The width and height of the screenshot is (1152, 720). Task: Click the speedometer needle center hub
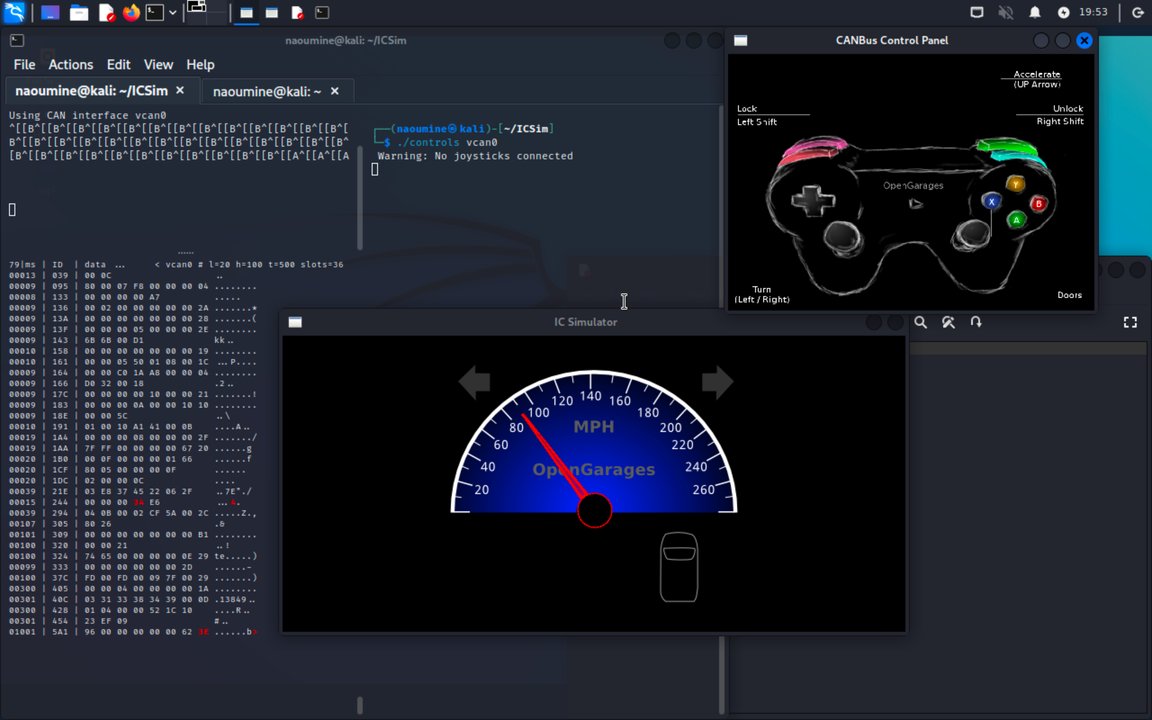pyautogui.click(x=594, y=511)
